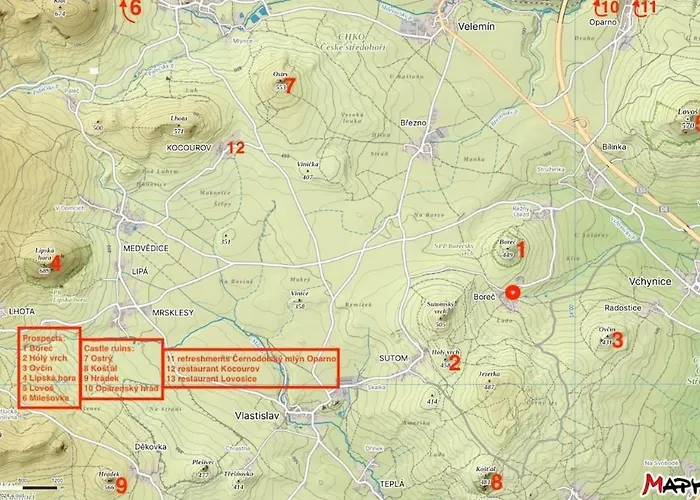This screenshot has width=700, height=500.
Task: Click the Velemín village label
Action: [x=476, y=27]
